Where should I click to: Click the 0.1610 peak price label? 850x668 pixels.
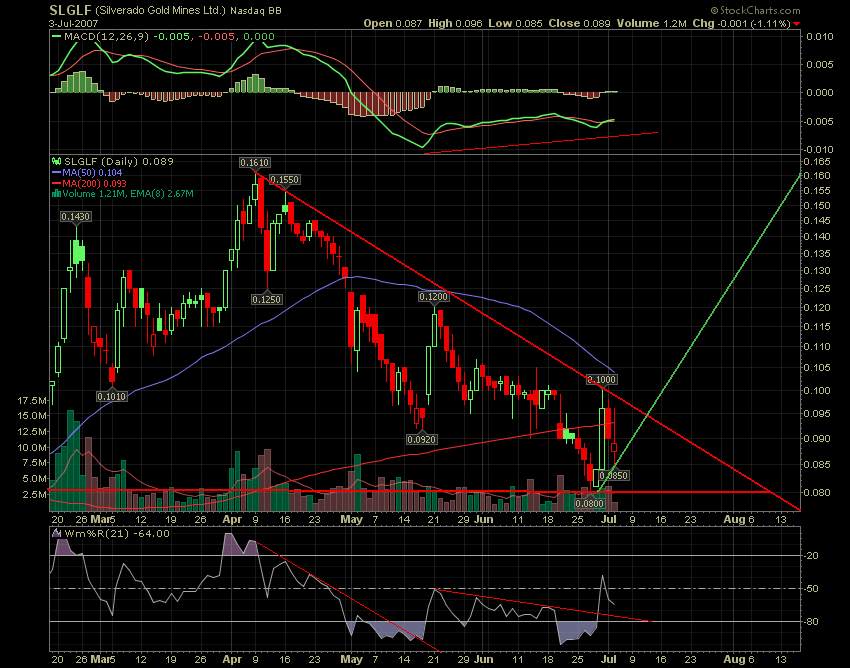254,163
